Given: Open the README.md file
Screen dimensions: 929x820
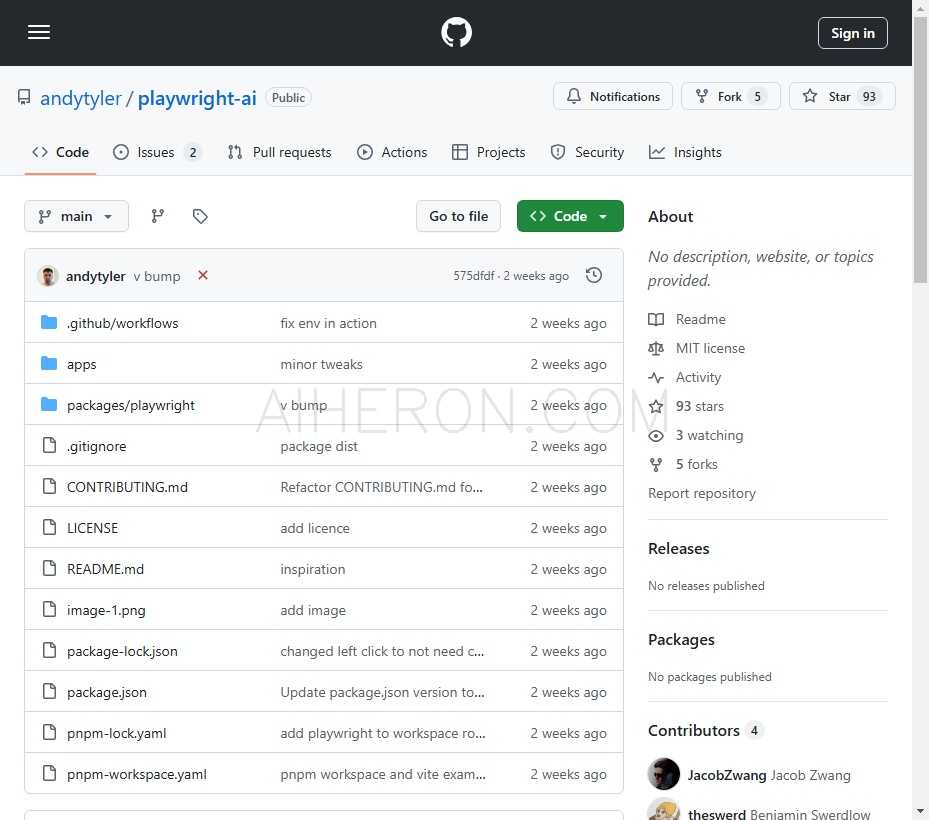Looking at the screenshot, I should [x=105, y=569].
